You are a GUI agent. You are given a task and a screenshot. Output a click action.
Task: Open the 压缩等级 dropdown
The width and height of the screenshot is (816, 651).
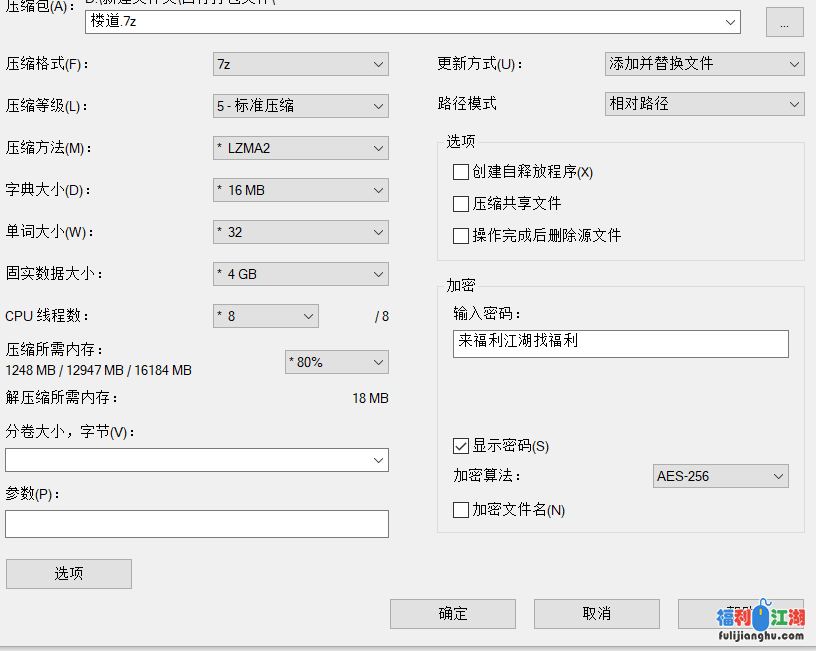(300, 106)
